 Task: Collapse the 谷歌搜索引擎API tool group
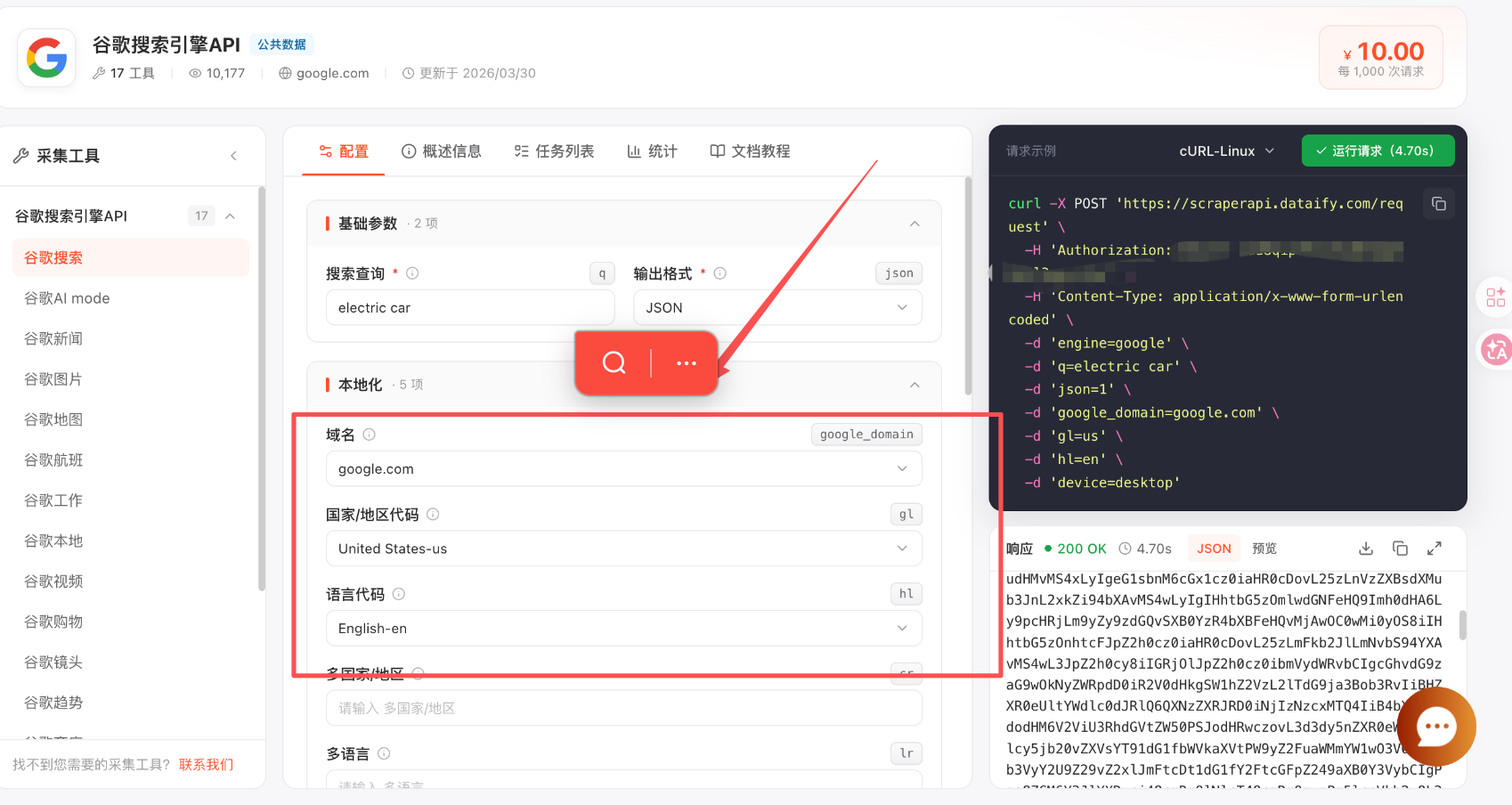click(x=230, y=216)
